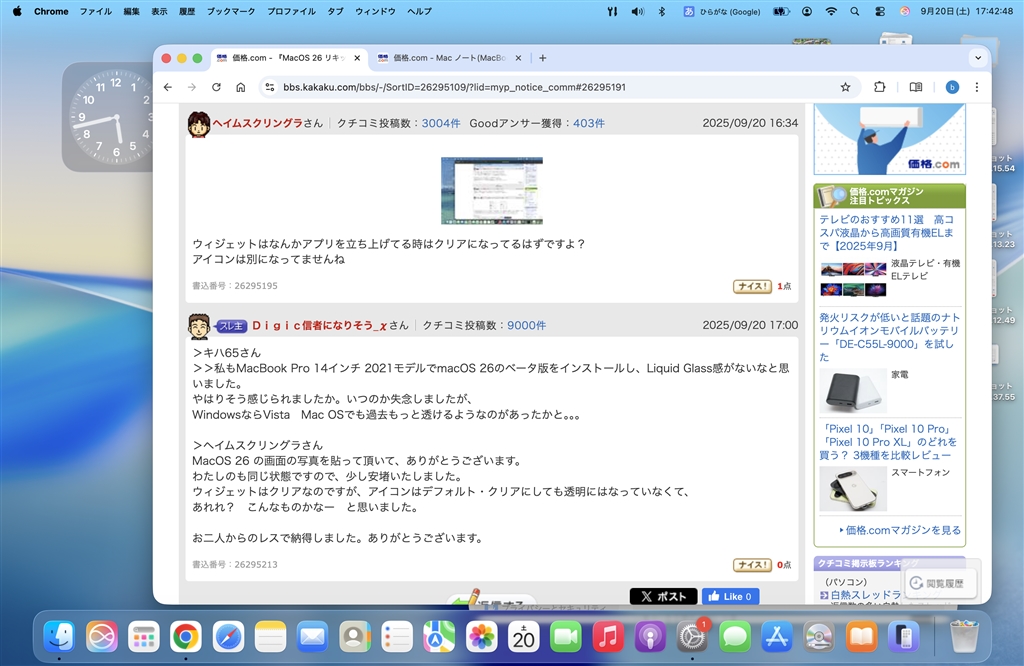Reload the kakaku.com page
The image size is (1024, 666).
216,87
